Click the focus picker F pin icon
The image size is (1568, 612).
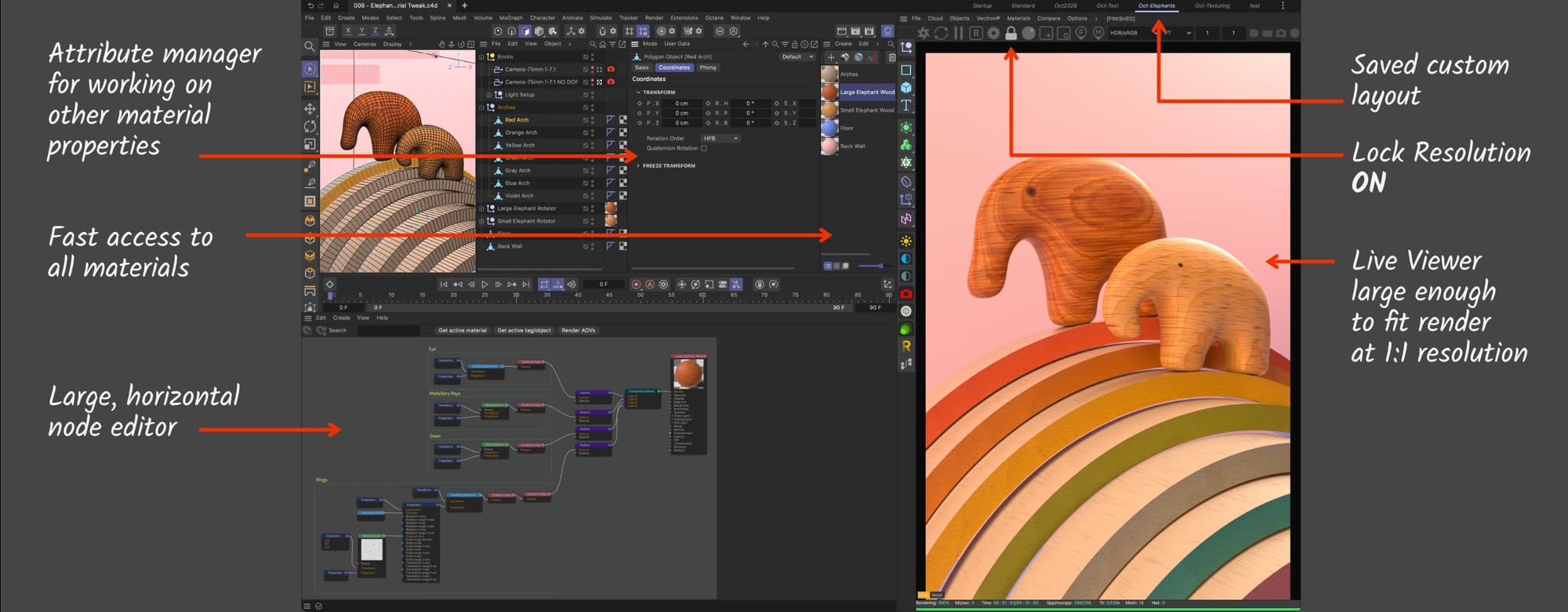click(1080, 33)
